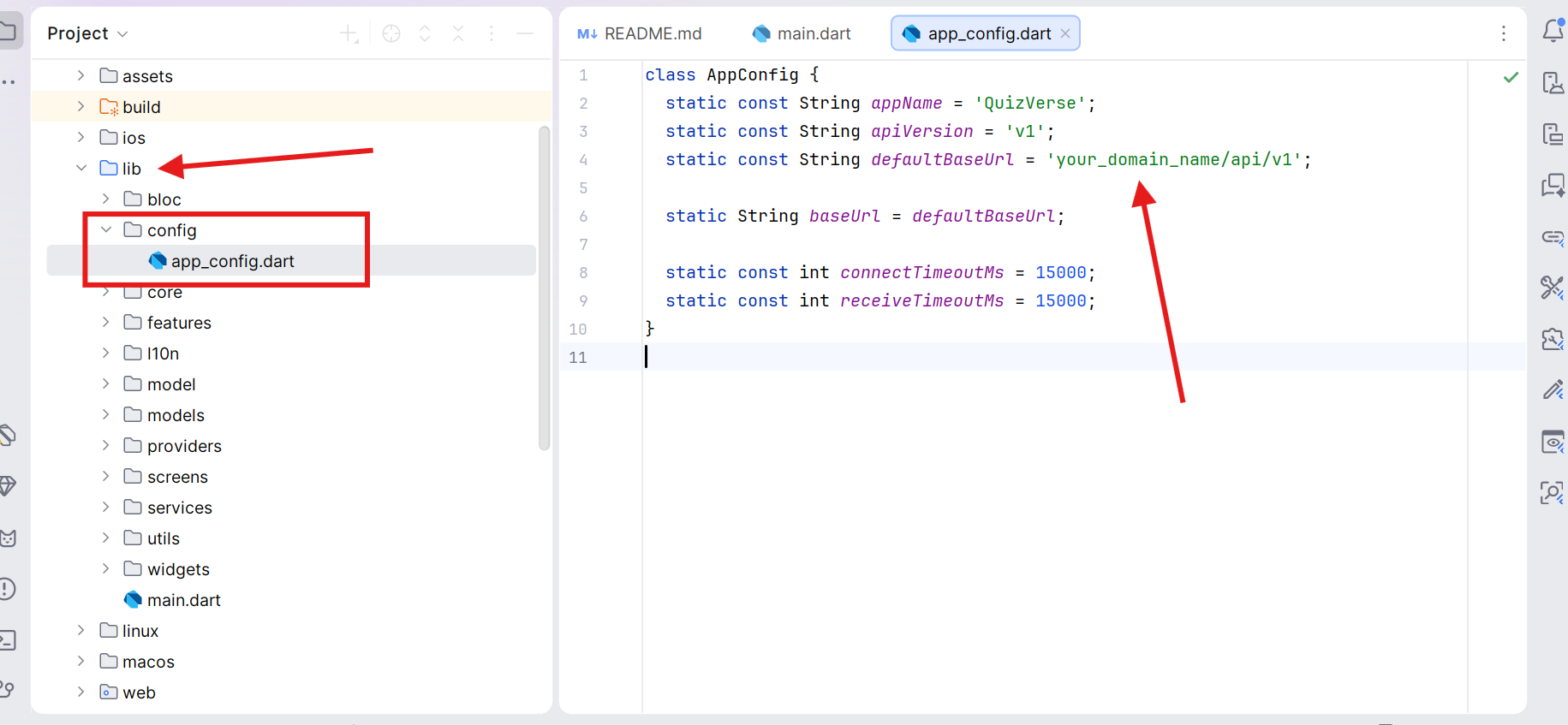
Task: Click line number 11 in the gutter
Action: [578, 357]
